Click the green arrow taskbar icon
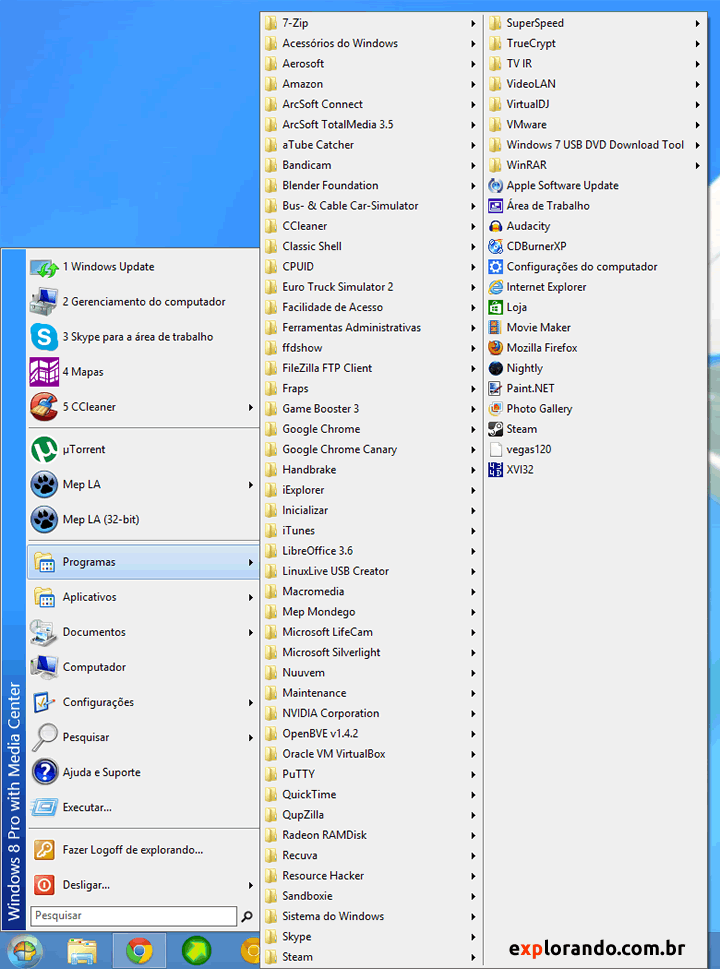The width and height of the screenshot is (720, 969). point(197,951)
